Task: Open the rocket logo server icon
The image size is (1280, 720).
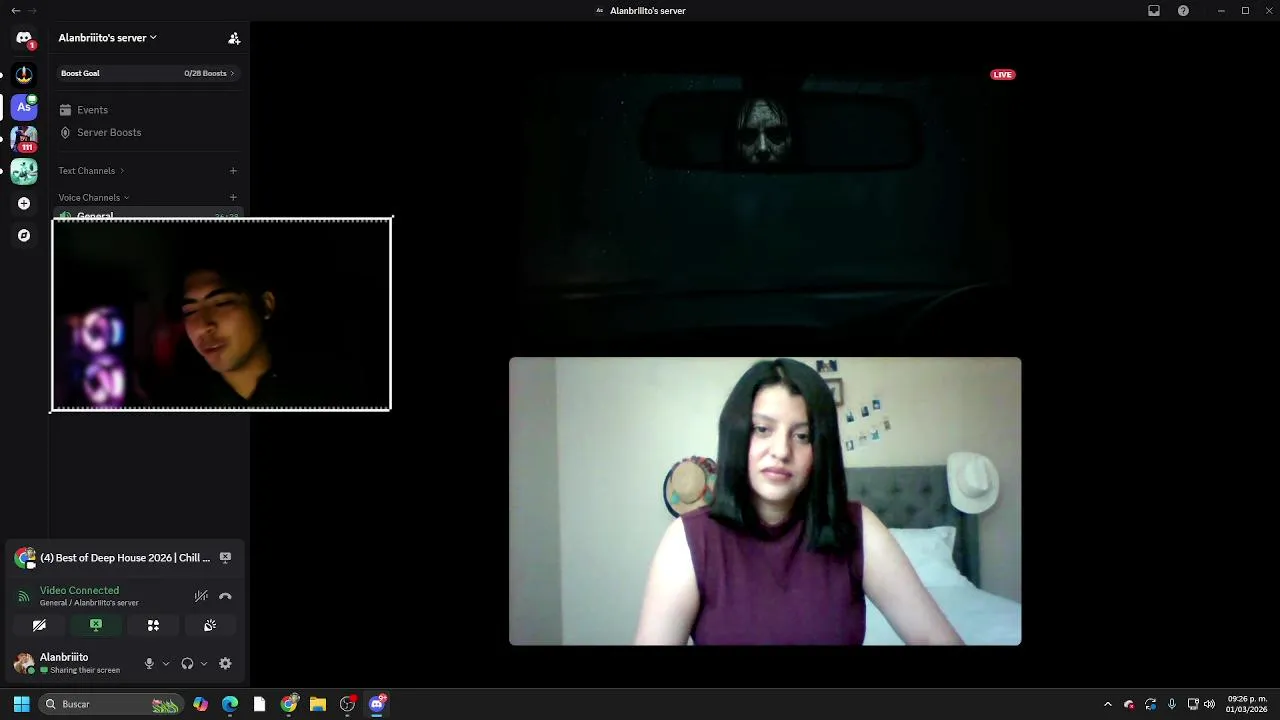Action: point(24,74)
